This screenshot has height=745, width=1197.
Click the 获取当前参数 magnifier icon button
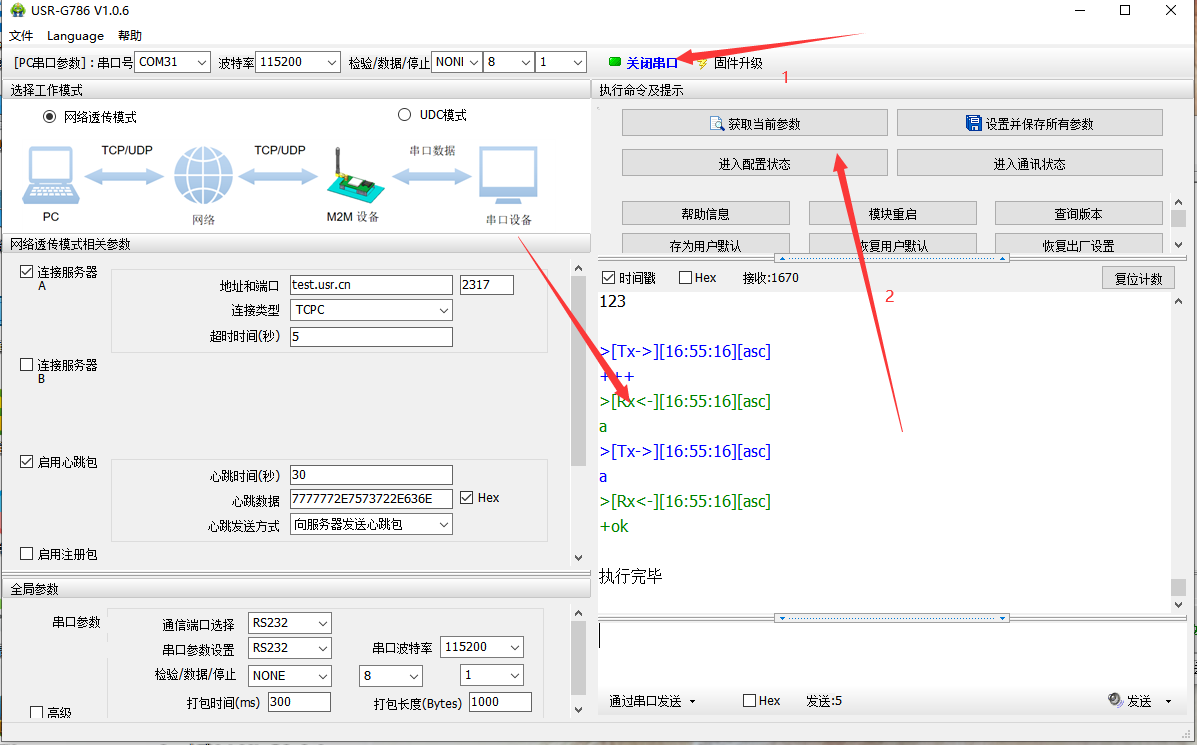pos(716,124)
